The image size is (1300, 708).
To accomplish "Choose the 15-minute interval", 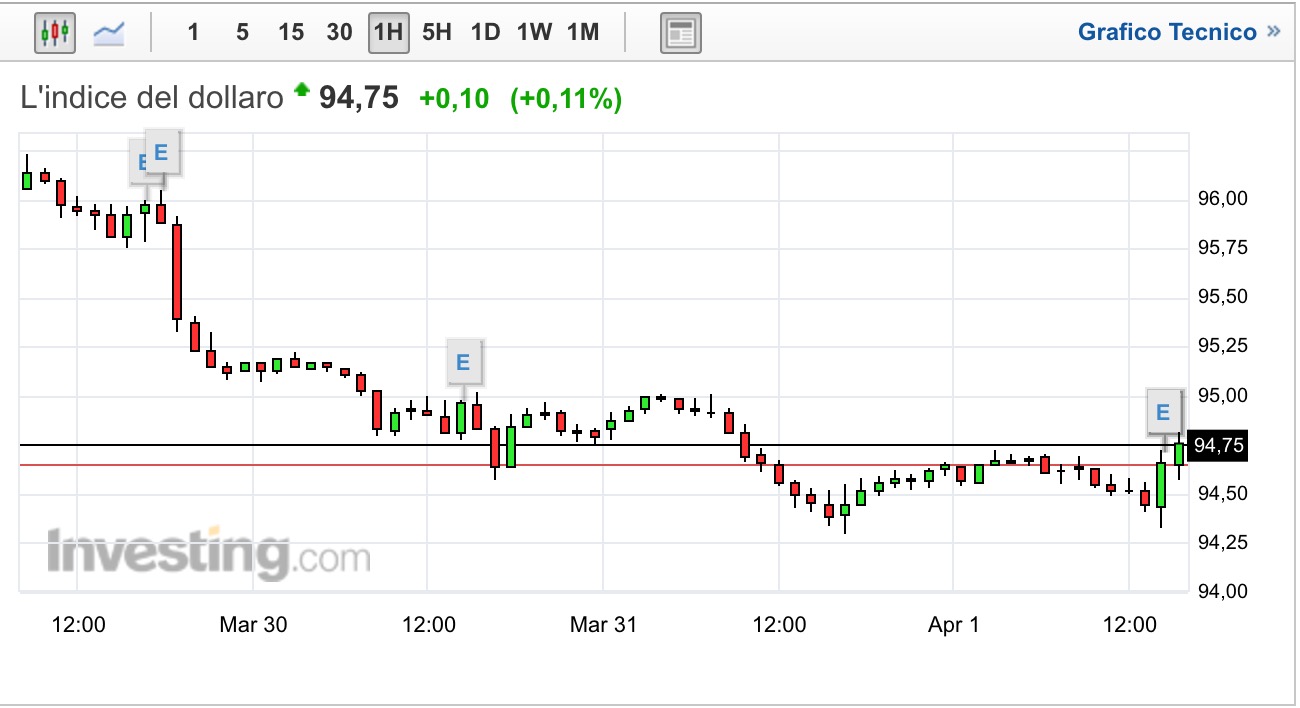I will point(291,32).
